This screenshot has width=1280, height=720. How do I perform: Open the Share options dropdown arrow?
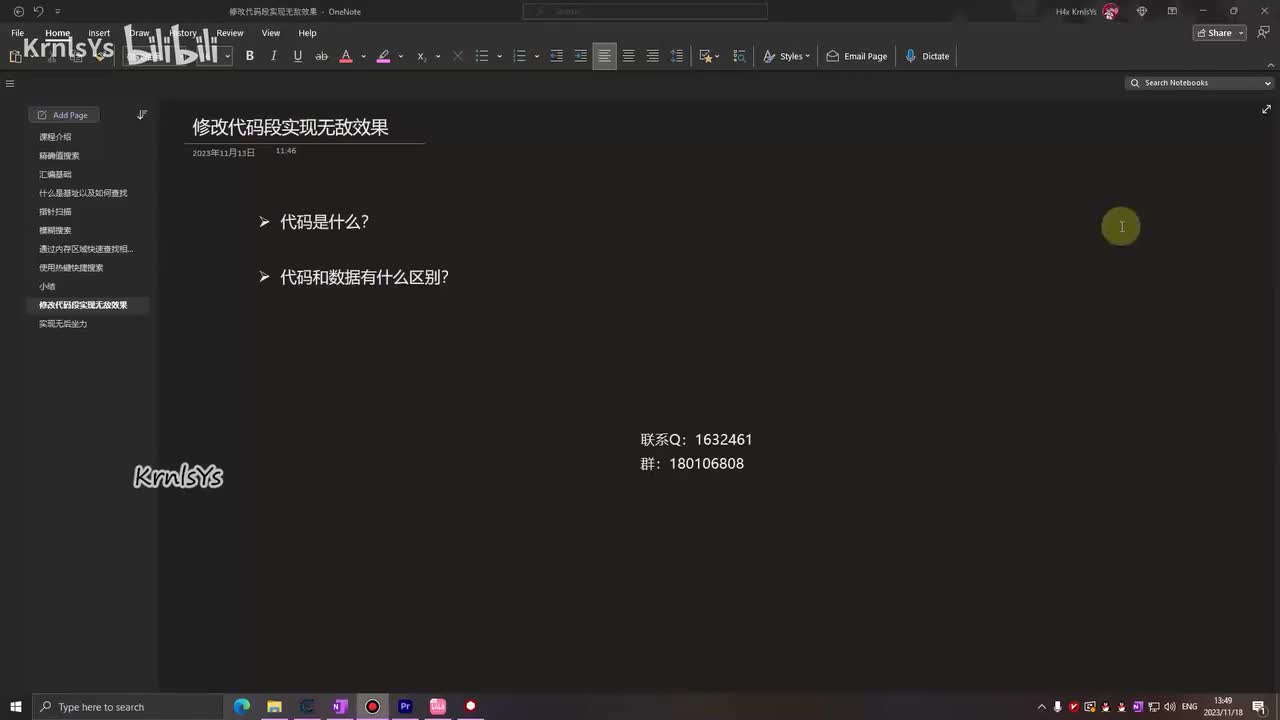pos(1242,33)
